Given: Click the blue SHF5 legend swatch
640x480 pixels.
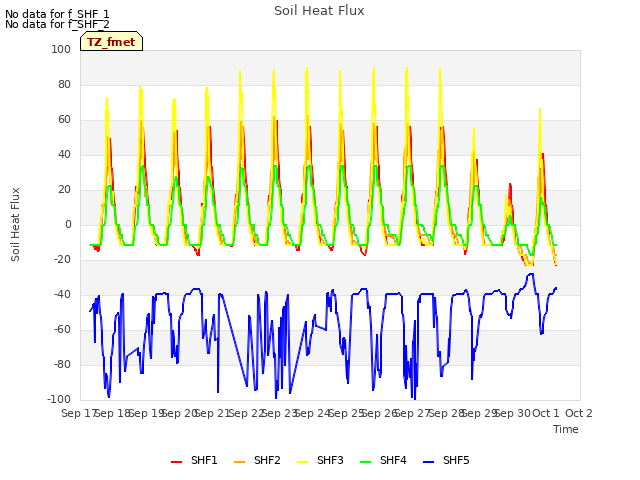Looking at the screenshot, I should tap(429, 462).
